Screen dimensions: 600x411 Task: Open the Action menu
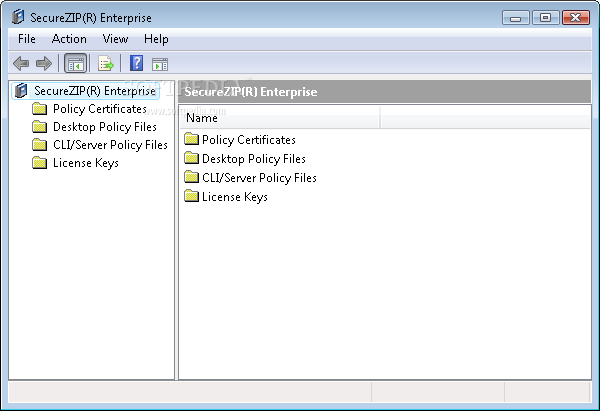click(x=69, y=39)
